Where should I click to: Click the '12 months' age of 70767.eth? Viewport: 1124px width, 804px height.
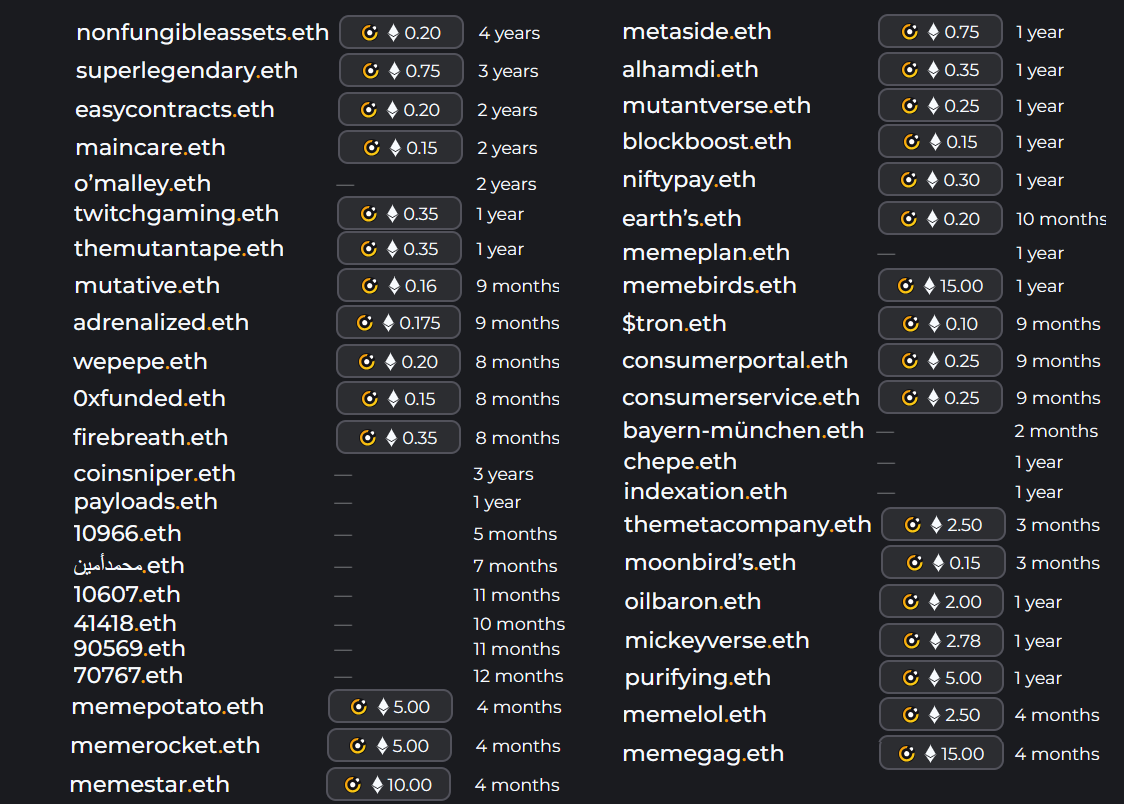pyautogui.click(x=518, y=676)
